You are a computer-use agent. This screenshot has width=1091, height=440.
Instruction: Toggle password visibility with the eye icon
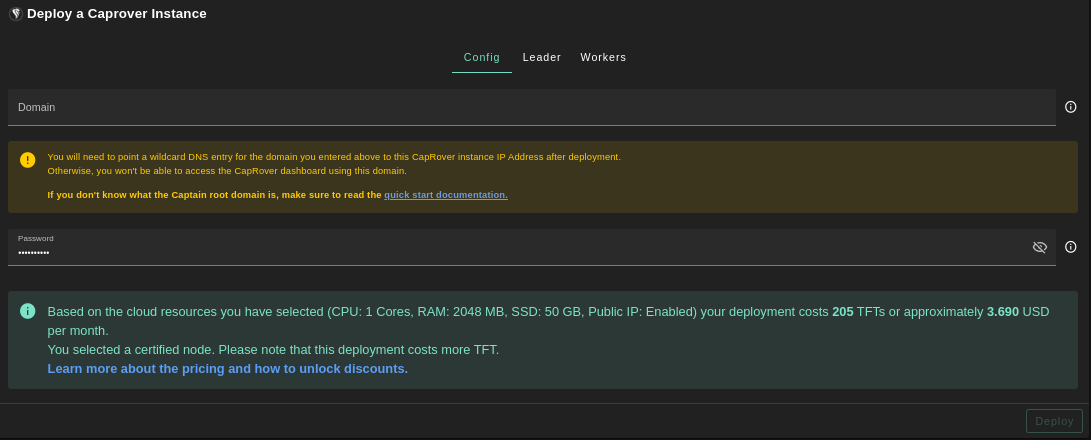(1039, 247)
